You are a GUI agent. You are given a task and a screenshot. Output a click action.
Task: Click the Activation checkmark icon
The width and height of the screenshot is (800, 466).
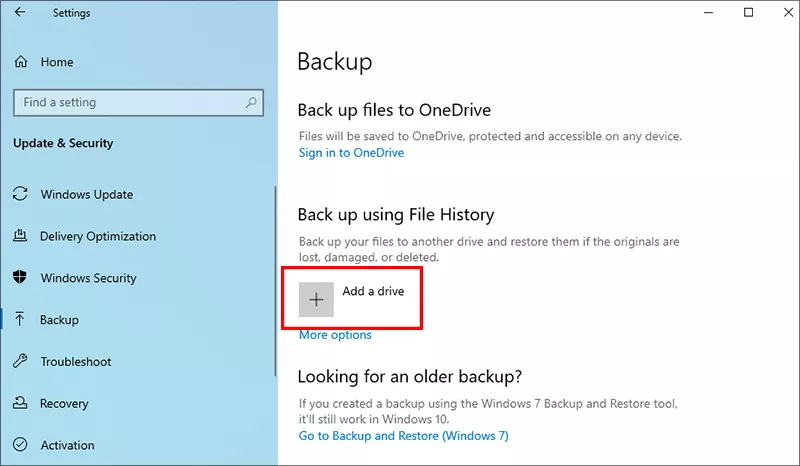coord(21,445)
